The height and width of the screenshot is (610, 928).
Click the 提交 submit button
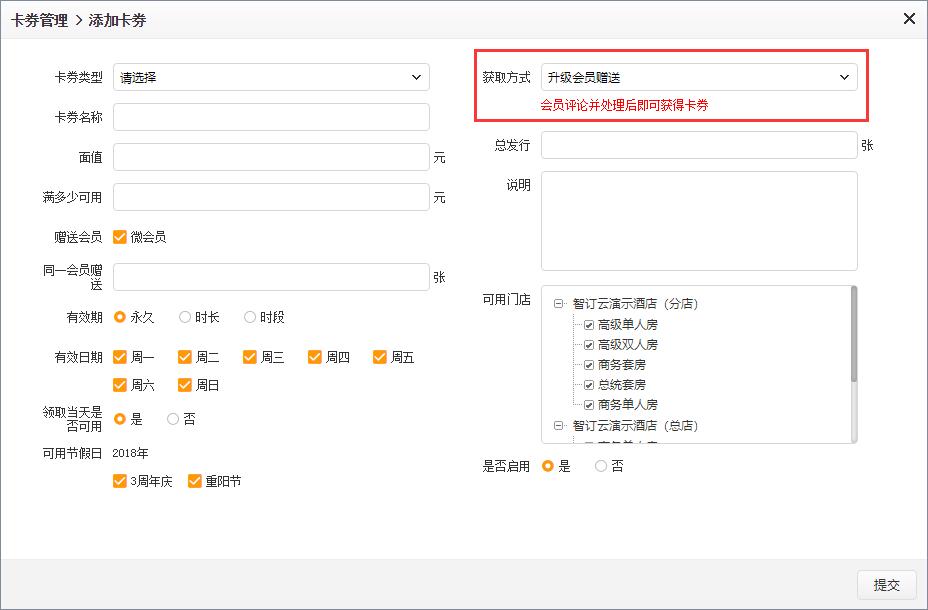pos(886,585)
